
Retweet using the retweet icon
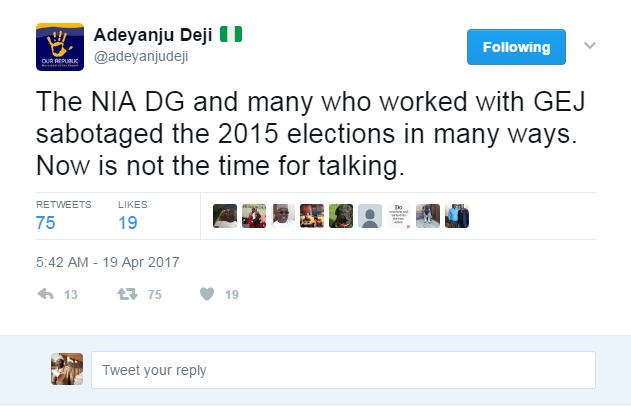pos(128,295)
